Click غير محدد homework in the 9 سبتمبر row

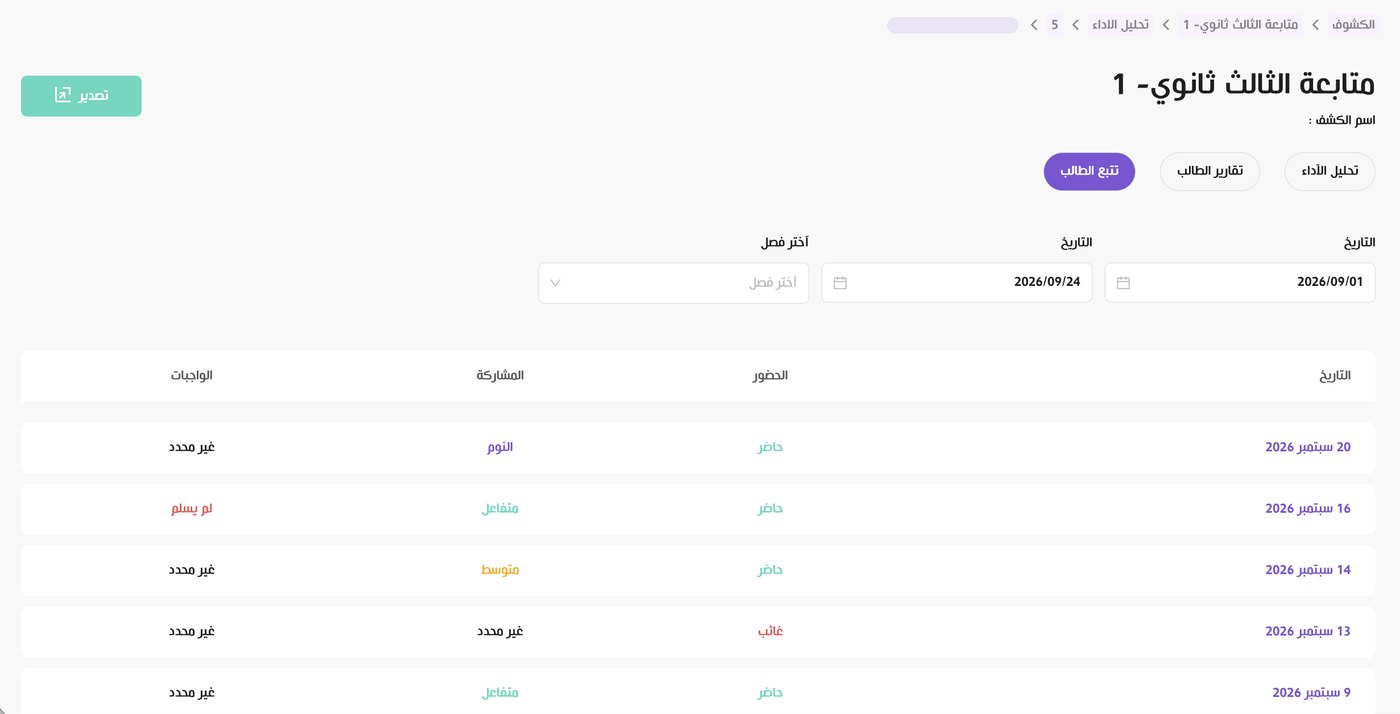191,693
